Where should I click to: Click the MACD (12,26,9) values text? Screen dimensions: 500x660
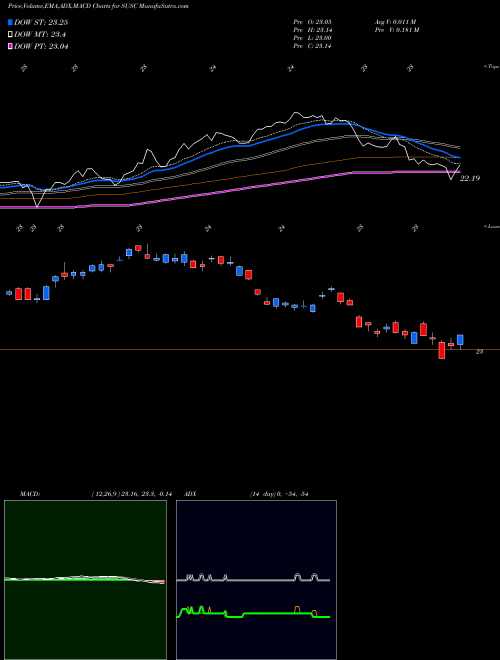(x=131, y=494)
